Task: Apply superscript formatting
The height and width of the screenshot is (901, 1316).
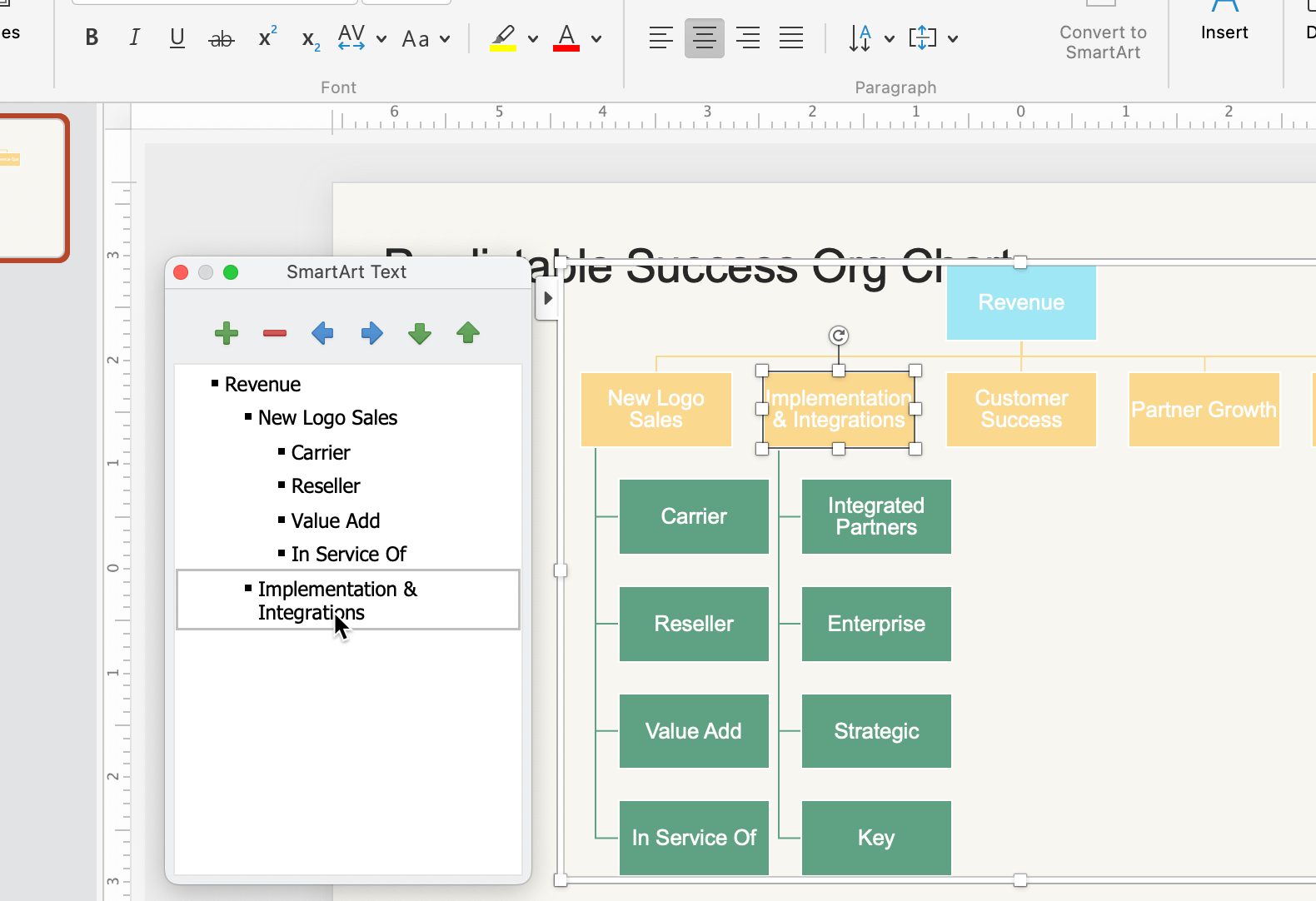Action: point(267,37)
